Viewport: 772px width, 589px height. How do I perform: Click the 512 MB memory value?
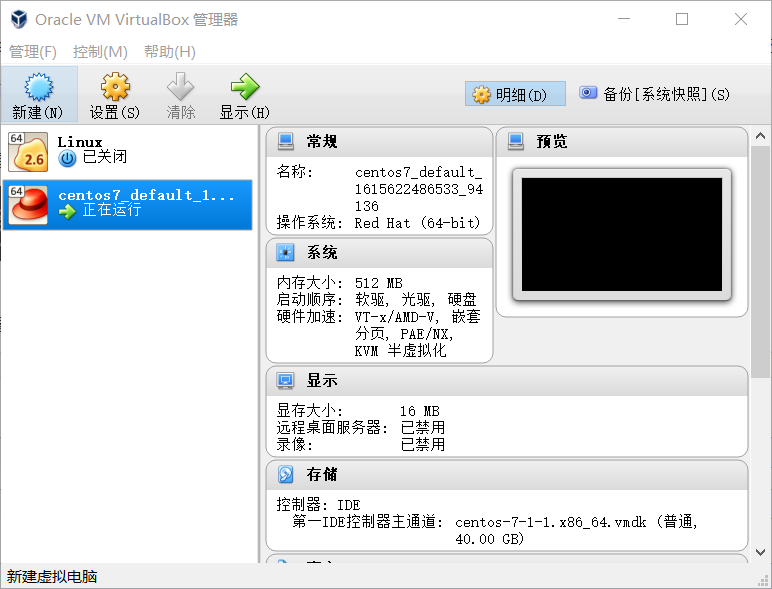(379, 283)
